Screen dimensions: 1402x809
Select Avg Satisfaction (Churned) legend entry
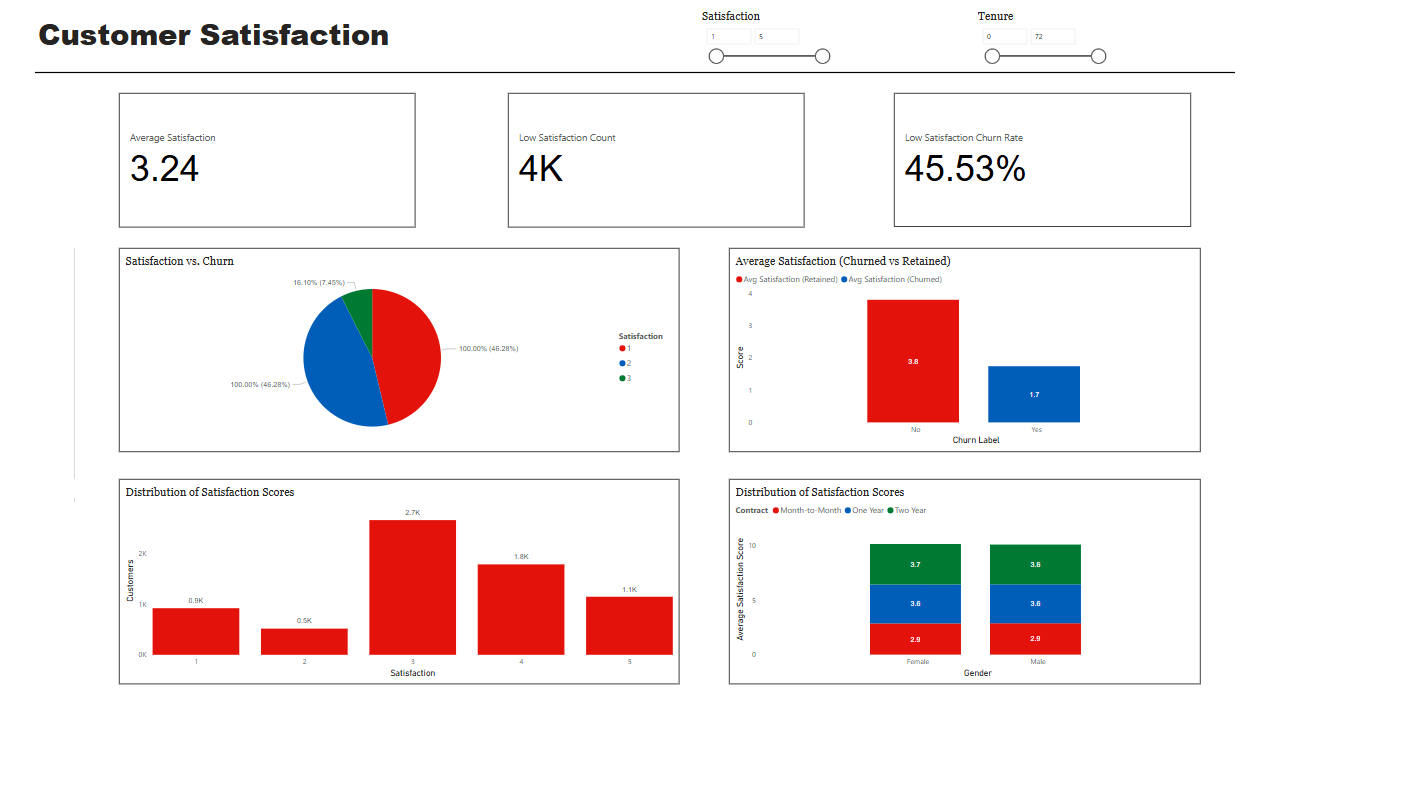click(x=891, y=280)
